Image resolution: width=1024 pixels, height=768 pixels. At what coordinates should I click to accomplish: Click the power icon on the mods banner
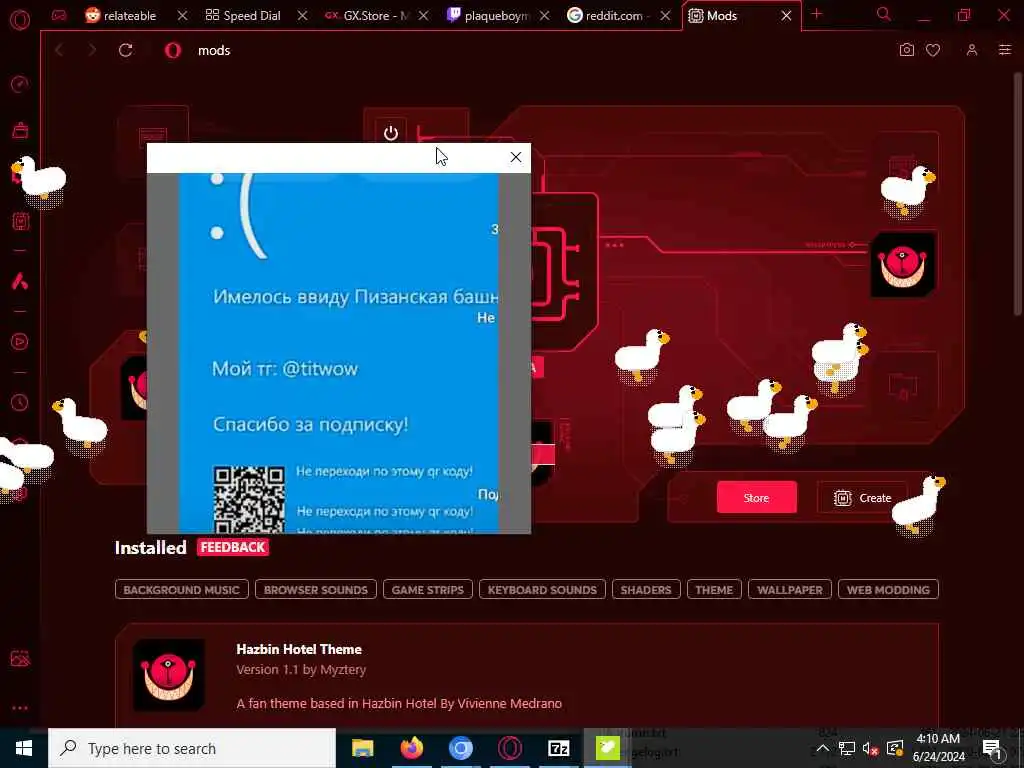pyautogui.click(x=391, y=133)
